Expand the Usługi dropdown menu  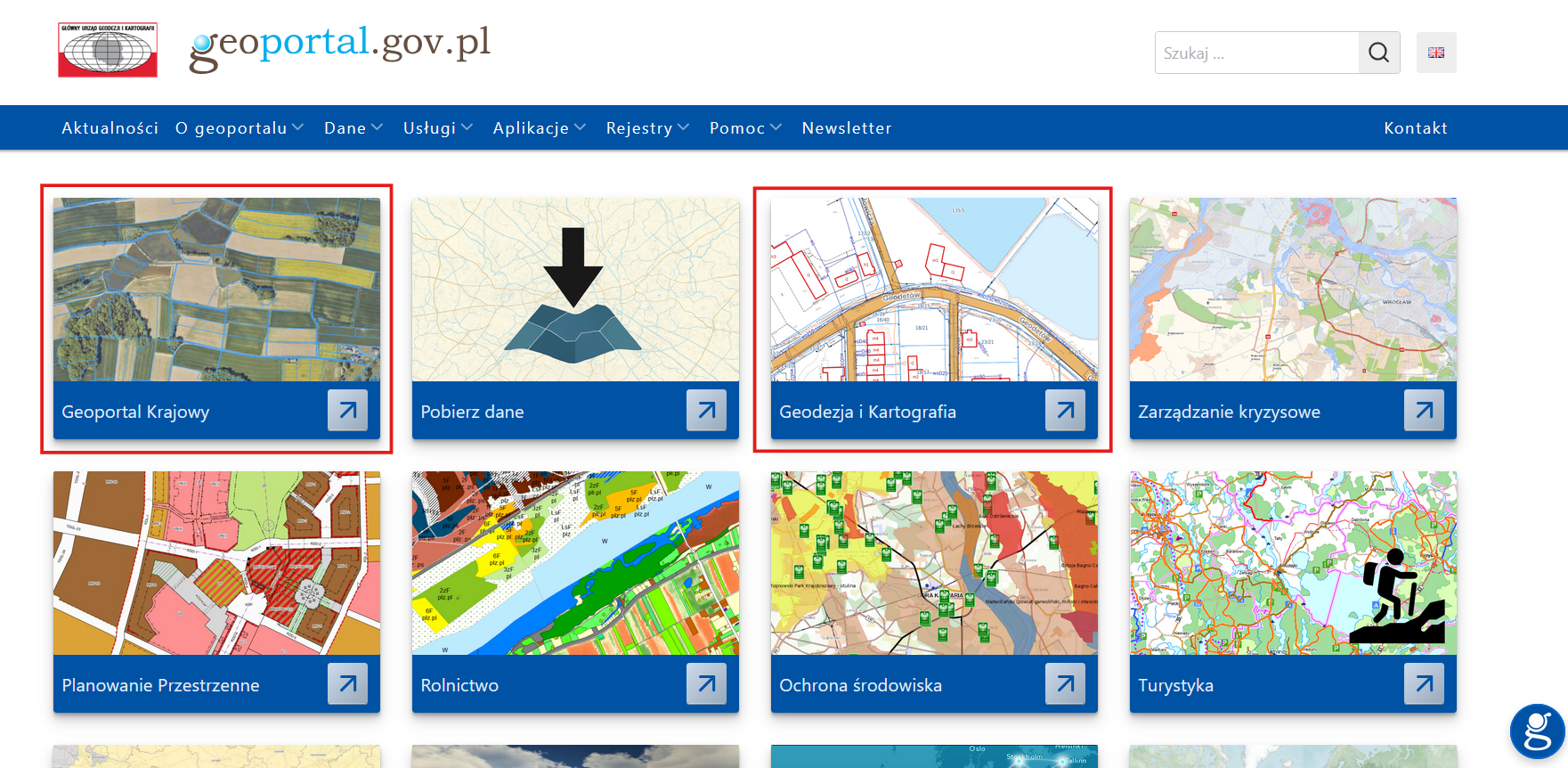[x=437, y=128]
